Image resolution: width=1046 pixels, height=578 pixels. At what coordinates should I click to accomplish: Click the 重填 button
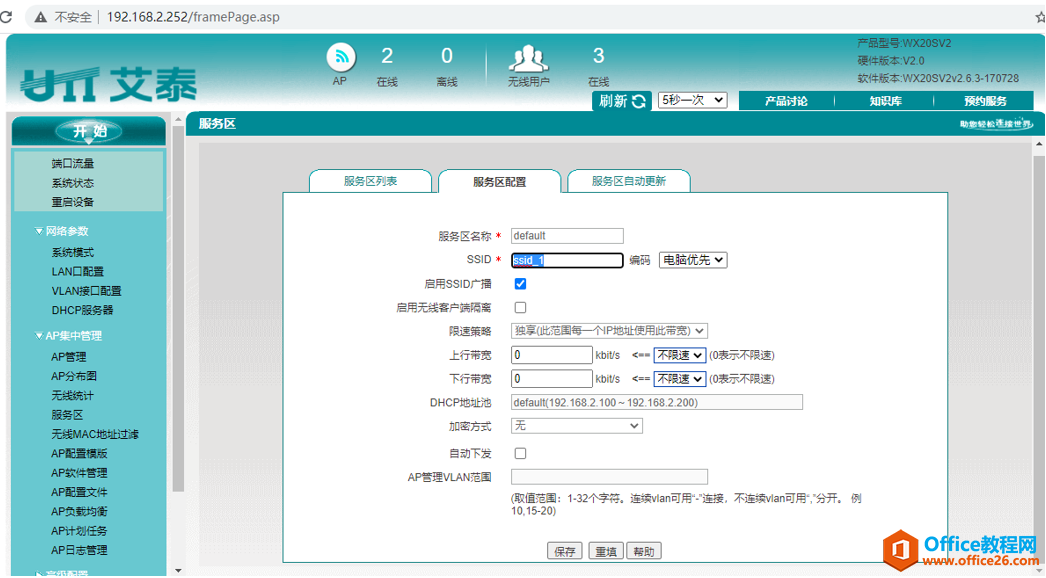[606, 551]
